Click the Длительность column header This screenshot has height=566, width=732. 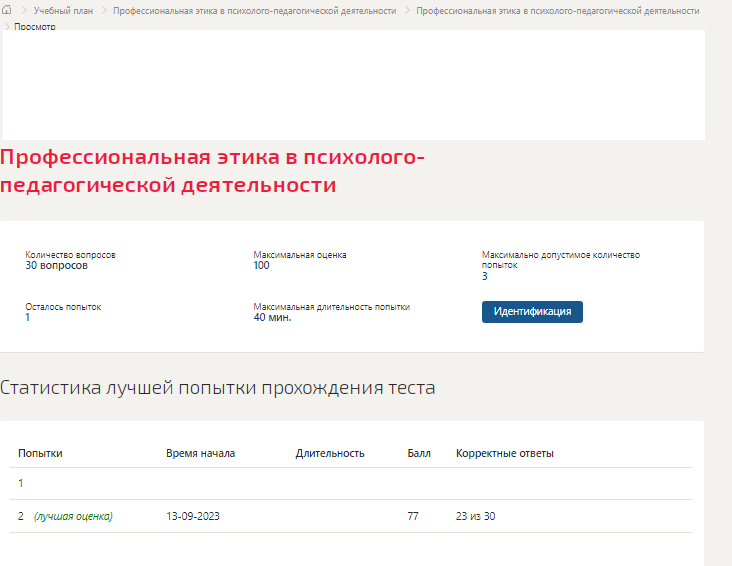[330, 453]
